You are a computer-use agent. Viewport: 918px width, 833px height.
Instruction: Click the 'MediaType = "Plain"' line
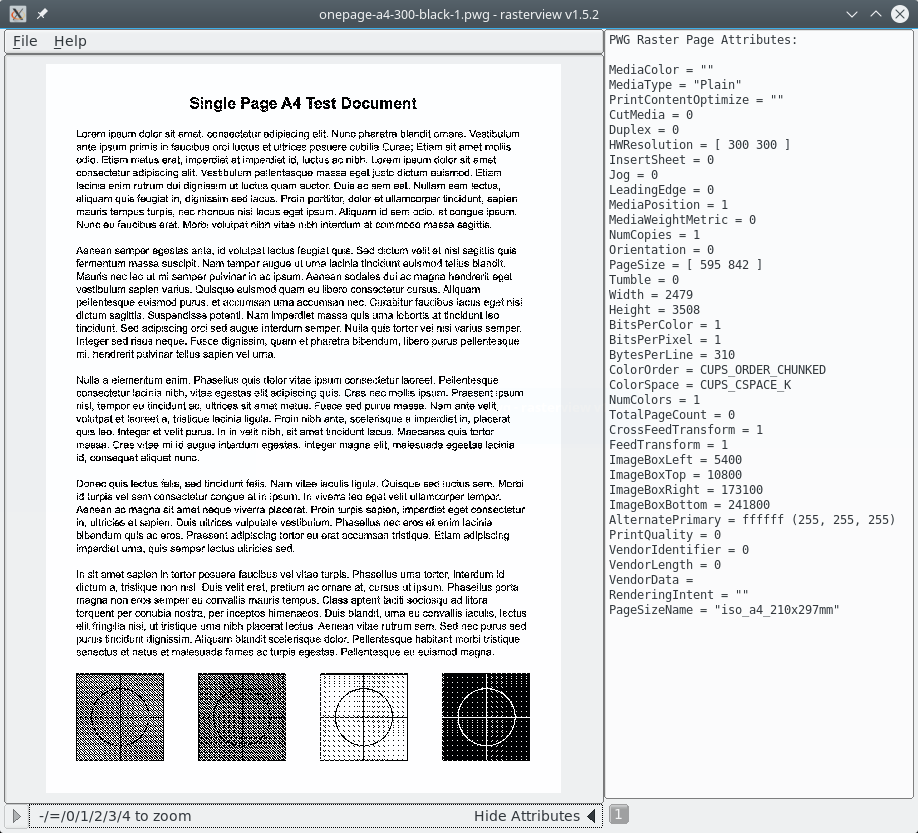[x=675, y=85]
